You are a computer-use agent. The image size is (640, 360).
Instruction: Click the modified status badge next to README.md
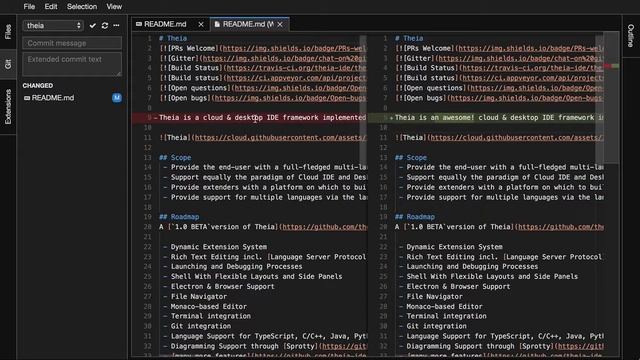point(117,98)
